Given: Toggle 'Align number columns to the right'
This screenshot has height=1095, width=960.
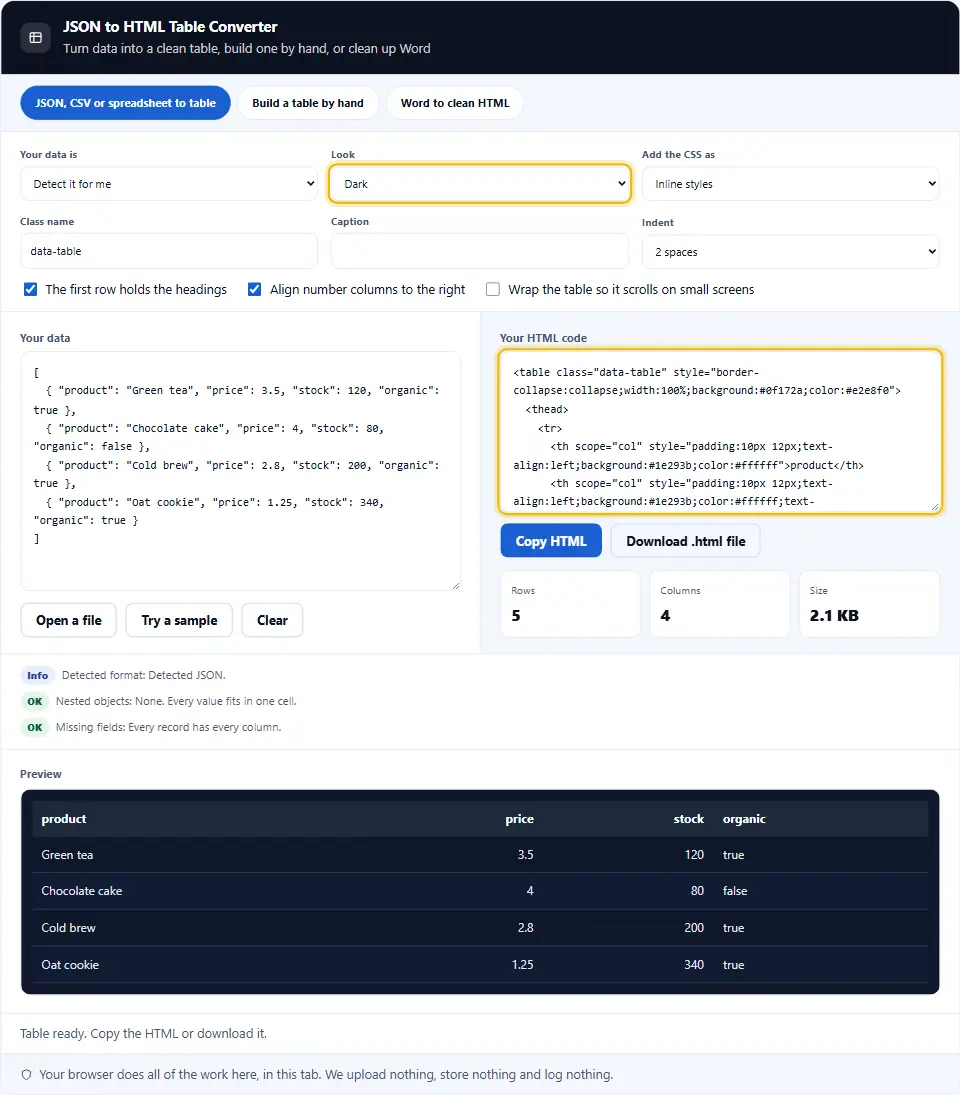Looking at the screenshot, I should [x=255, y=289].
